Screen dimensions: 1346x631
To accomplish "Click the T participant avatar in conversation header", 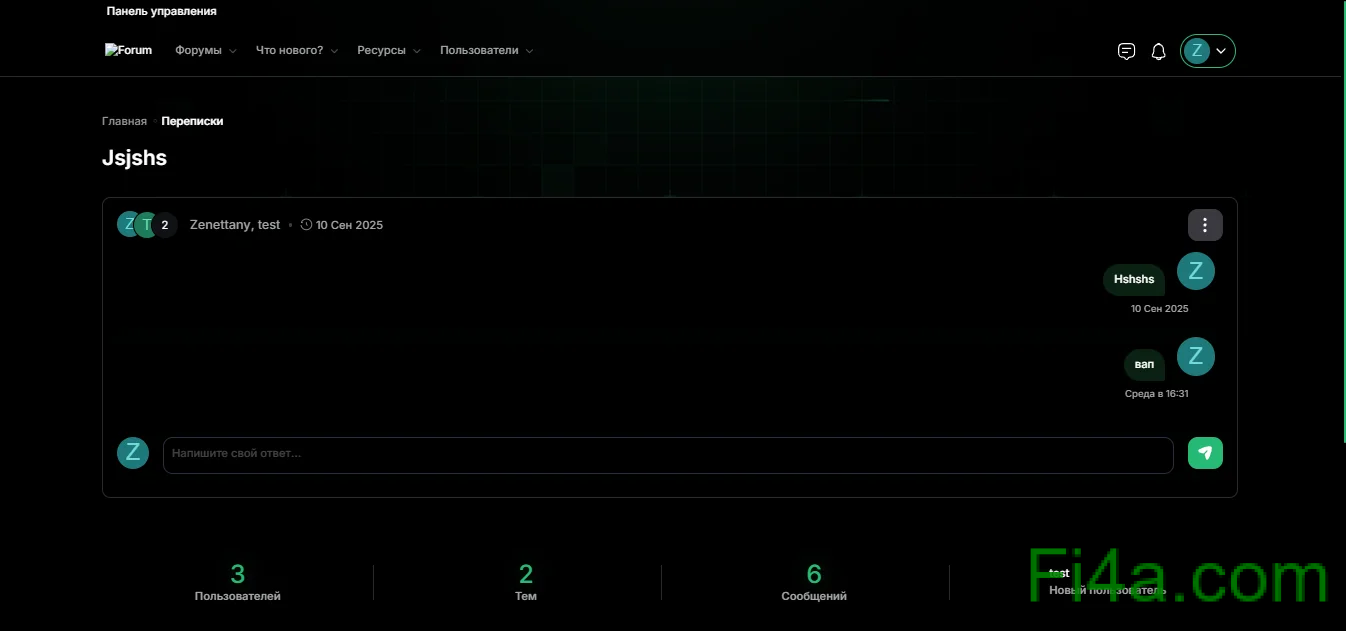I will (147, 225).
